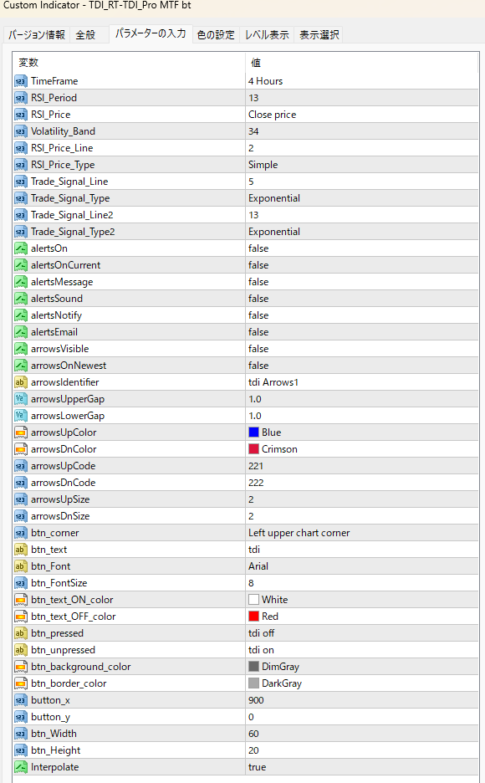The height and width of the screenshot is (783, 485).
Task: Click the boolean icon beside alertsOn
Action: point(20,248)
